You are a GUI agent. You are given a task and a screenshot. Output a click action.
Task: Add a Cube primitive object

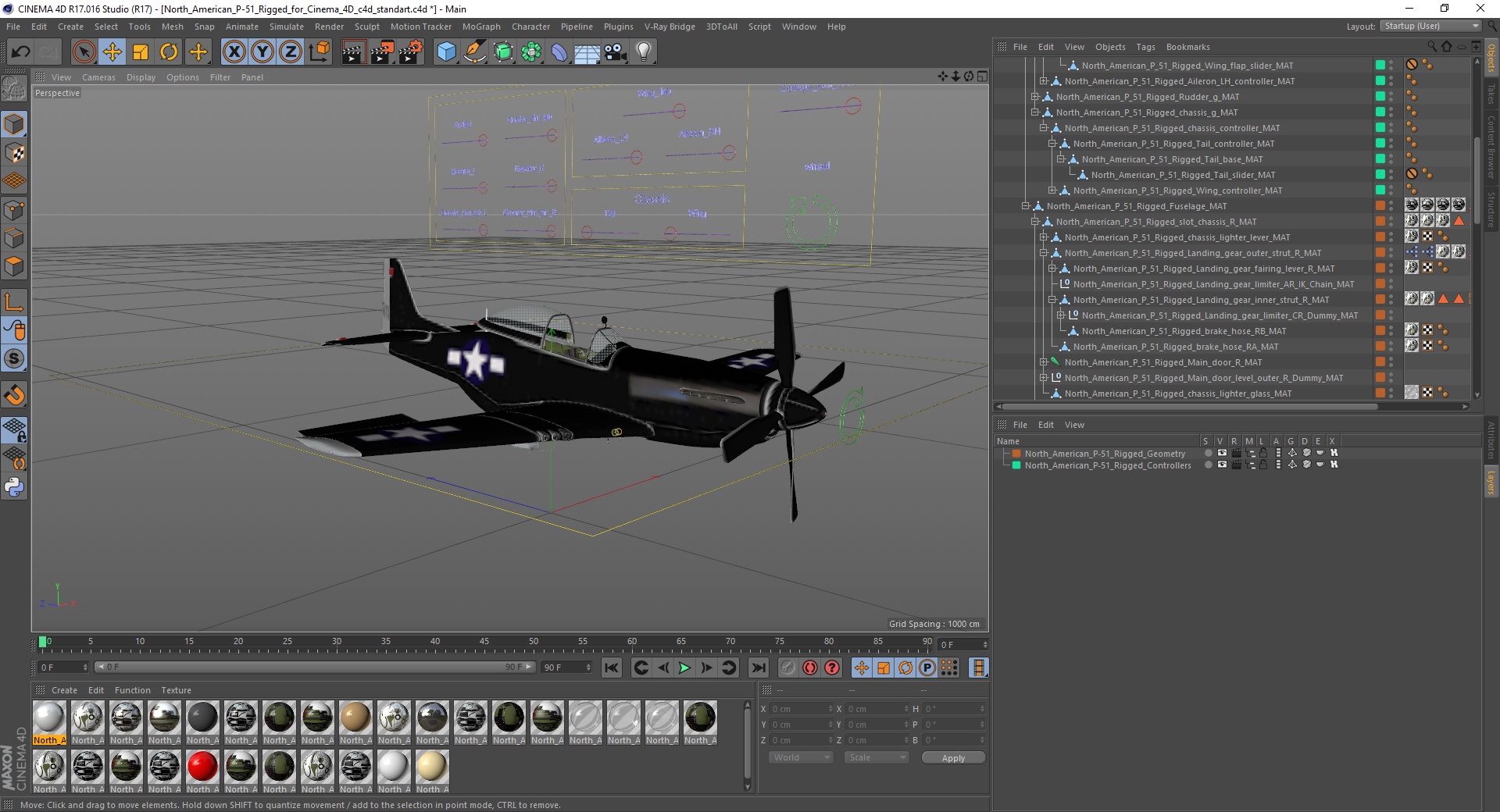pyautogui.click(x=446, y=52)
